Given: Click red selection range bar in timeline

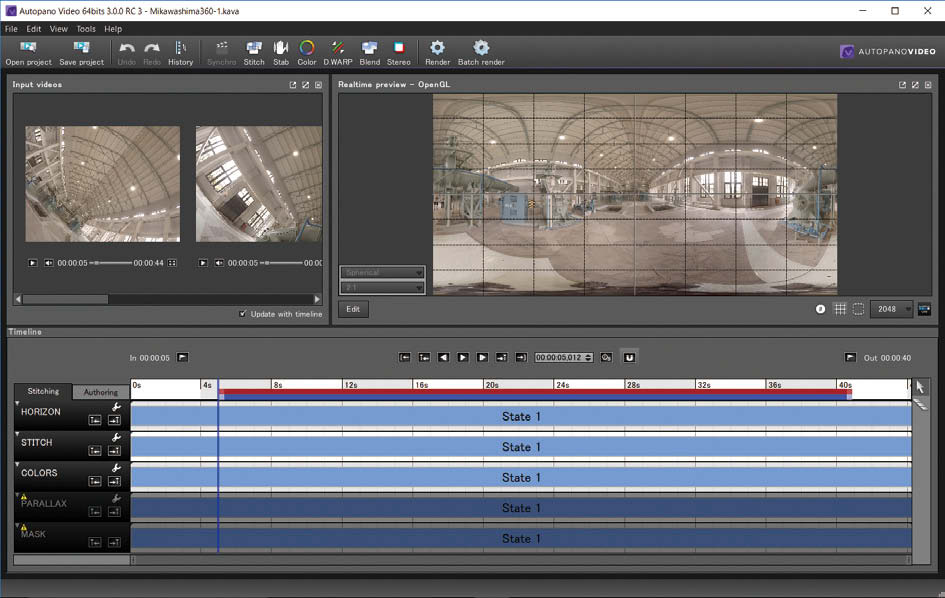Looking at the screenshot, I should pos(535,392).
